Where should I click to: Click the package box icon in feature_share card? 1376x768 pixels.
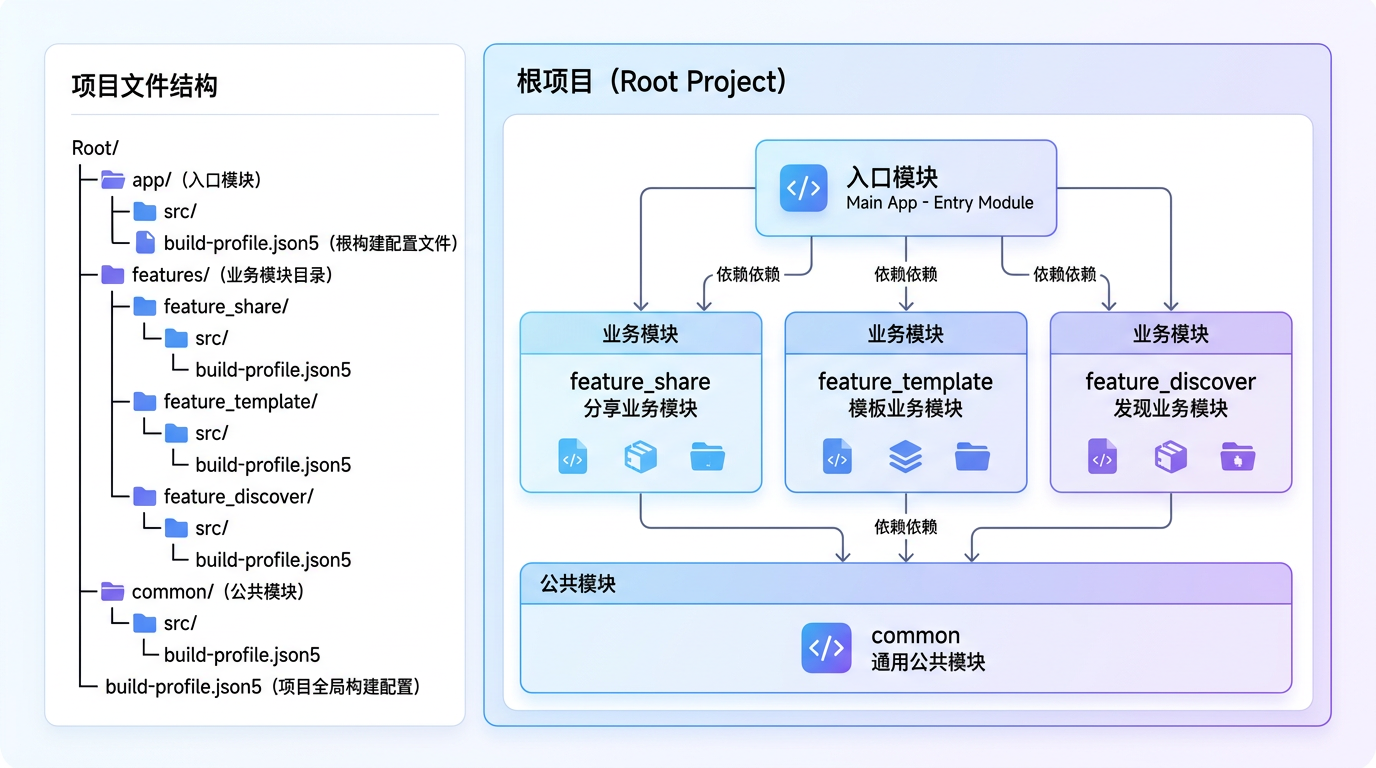[x=640, y=457]
